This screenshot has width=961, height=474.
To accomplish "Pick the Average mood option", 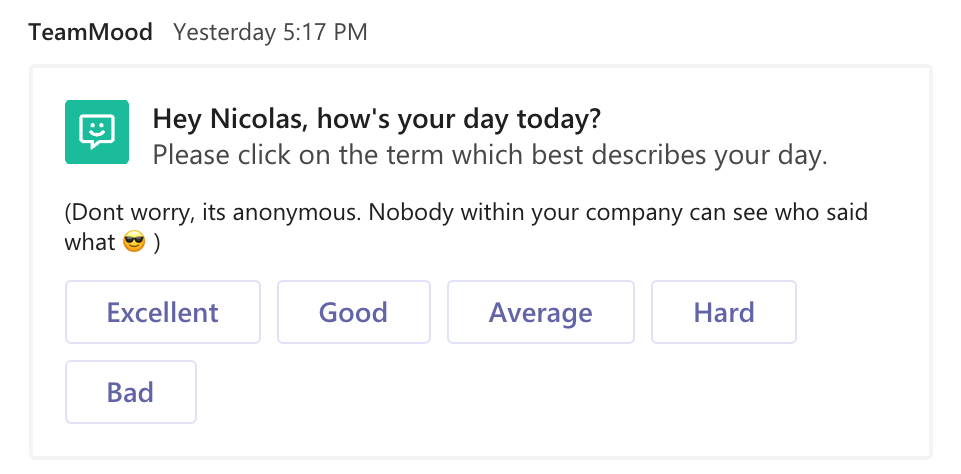I will (540, 313).
